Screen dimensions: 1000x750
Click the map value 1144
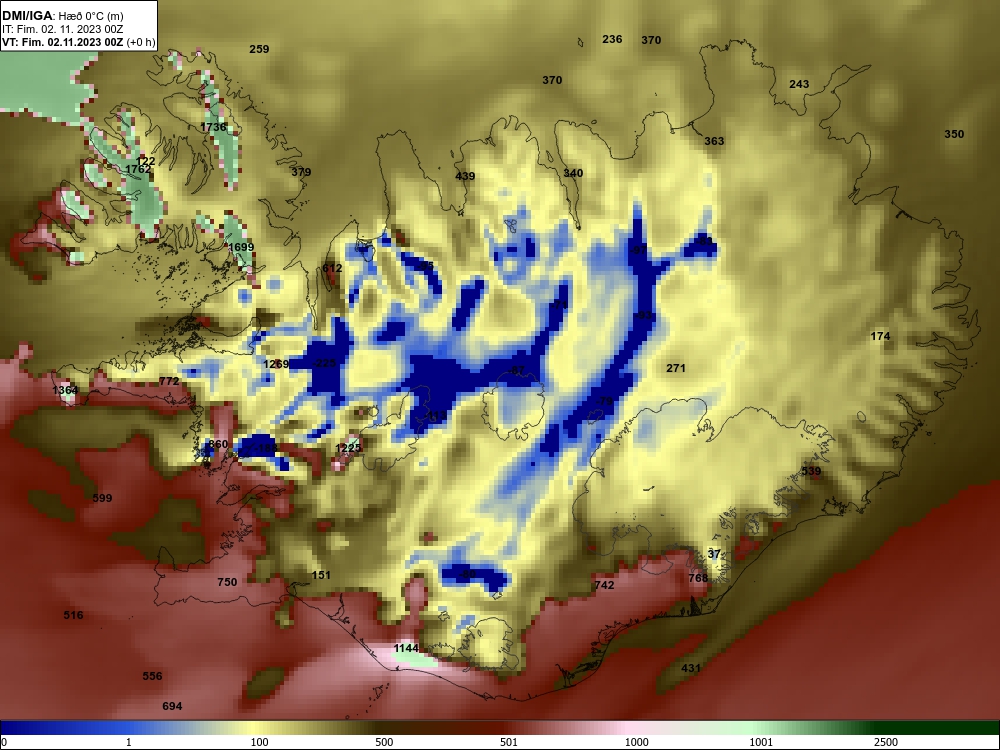(x=406, y=649)
